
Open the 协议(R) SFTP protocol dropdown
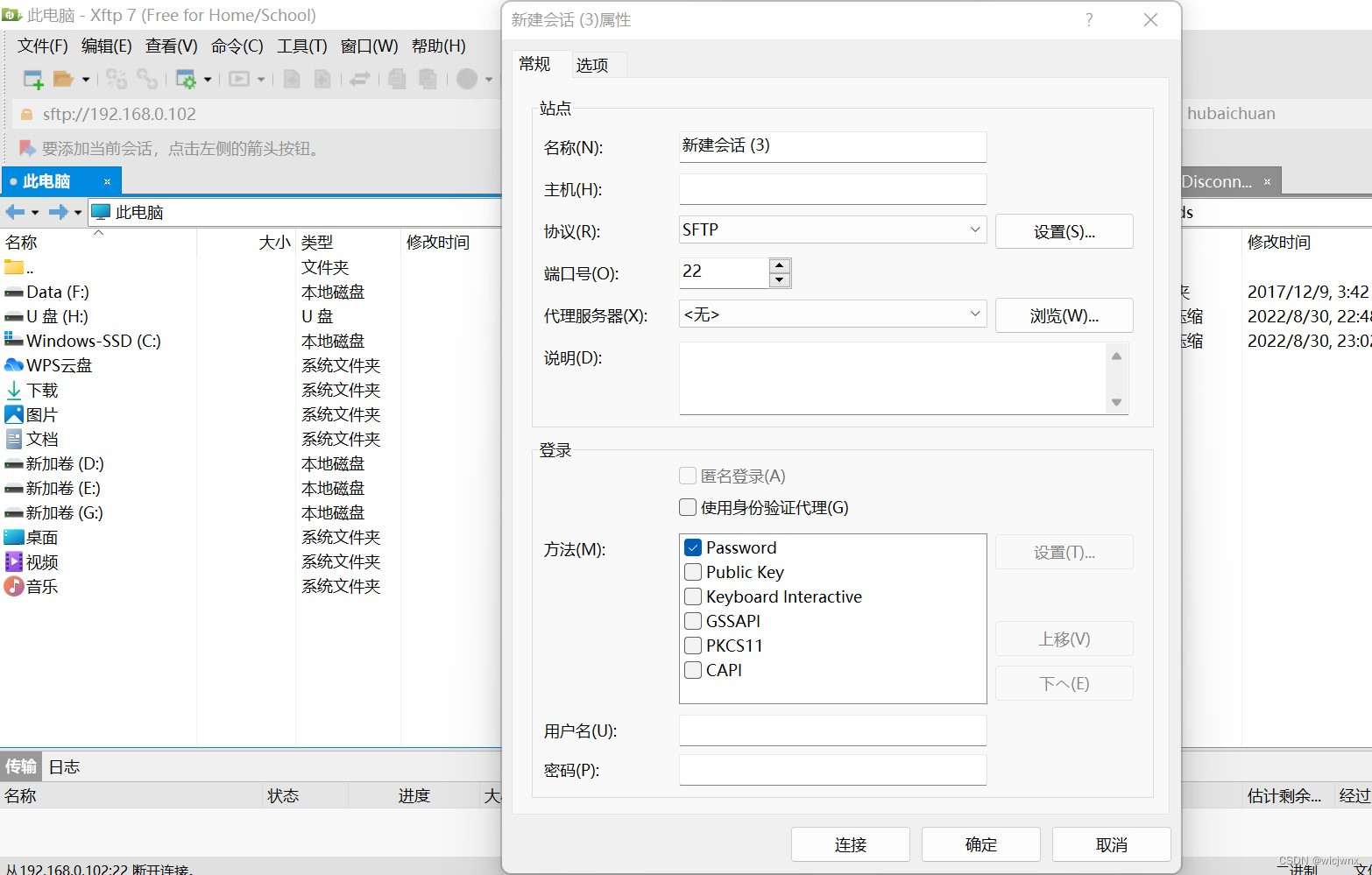[x=832, y=229]
